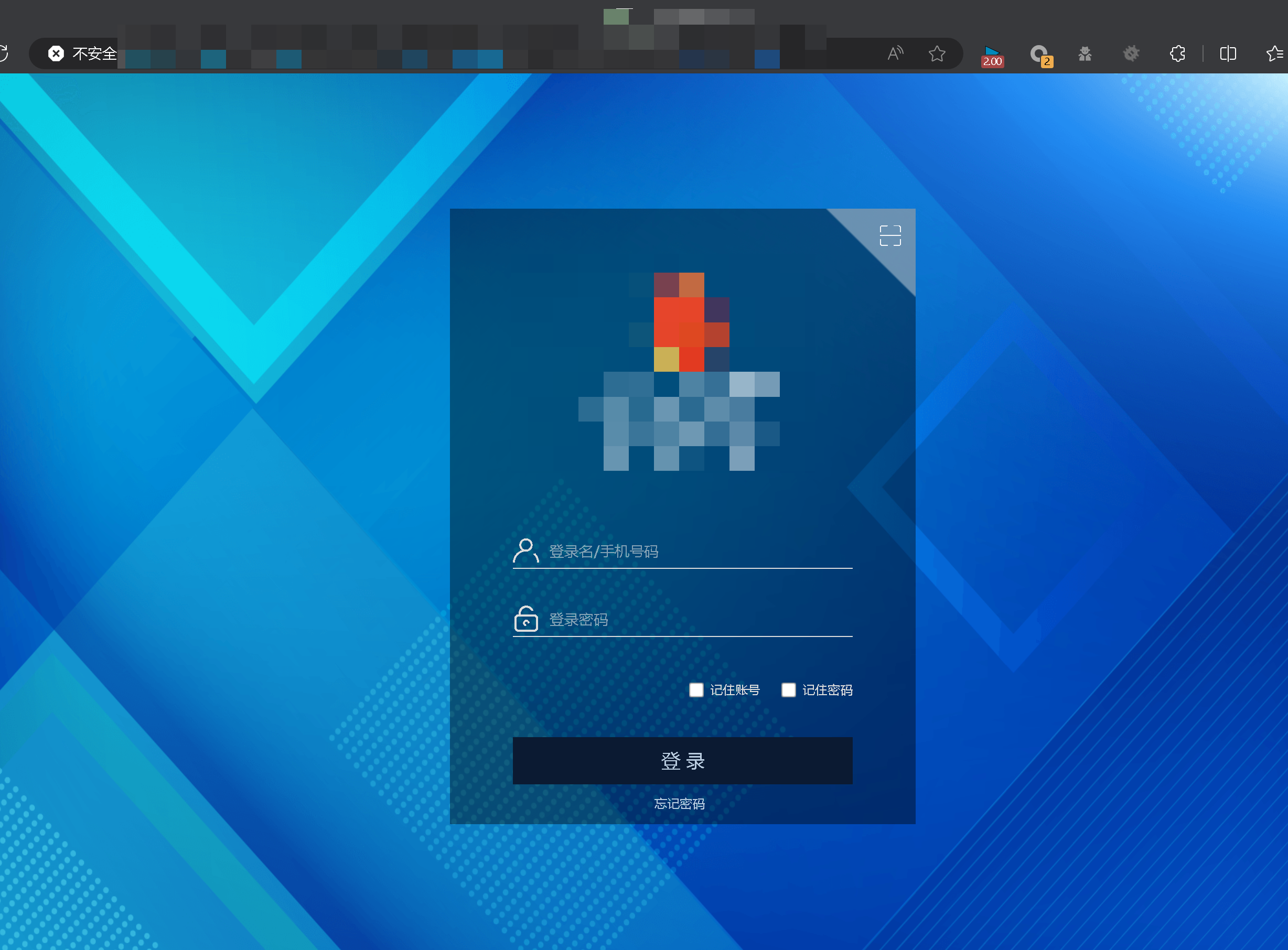Enable the 记住密码 checkbox
This screenshot has height=950, width=1288.
click(788, 689)
